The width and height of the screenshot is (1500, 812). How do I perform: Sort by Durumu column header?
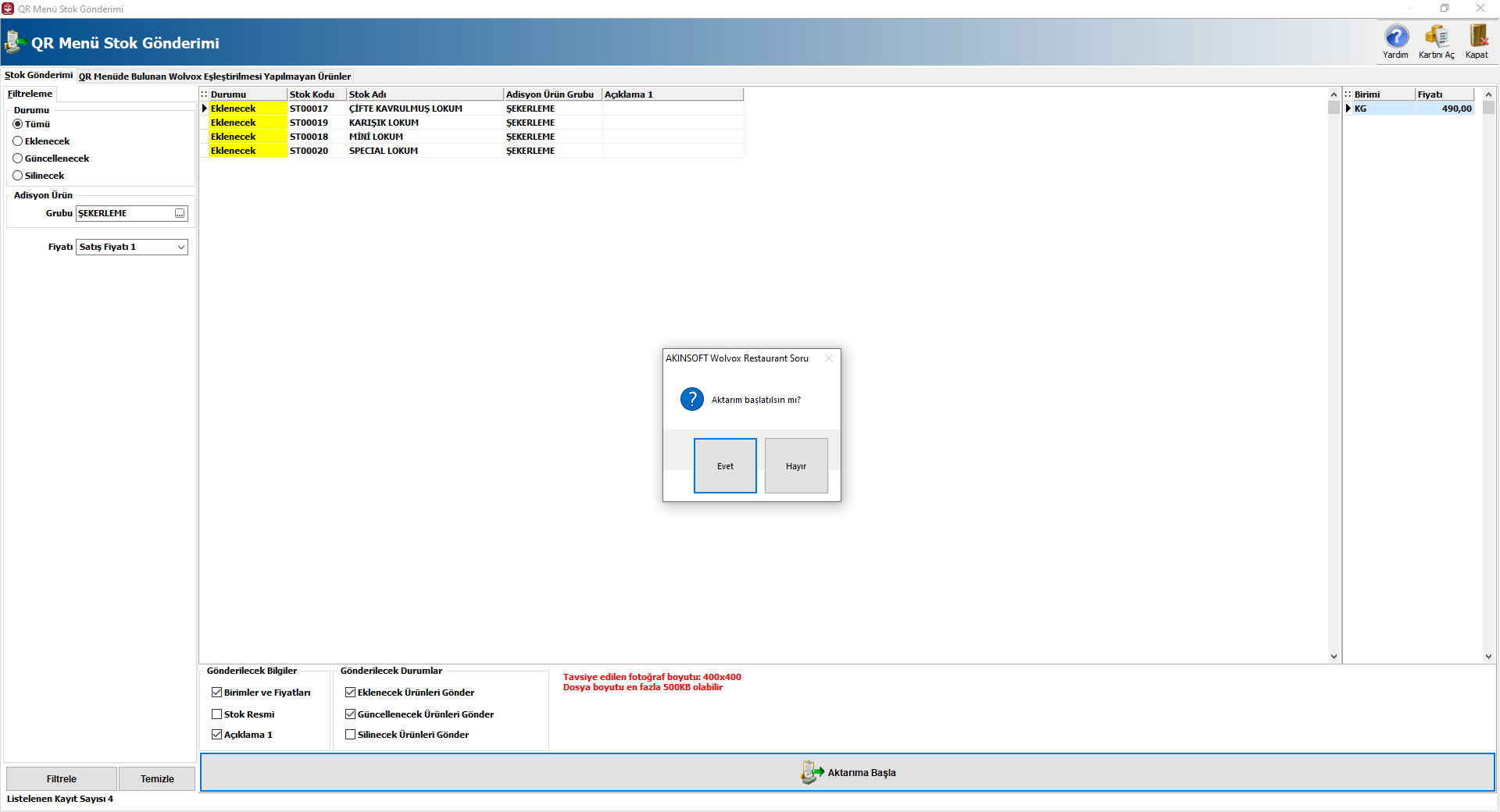pos(248,94)
